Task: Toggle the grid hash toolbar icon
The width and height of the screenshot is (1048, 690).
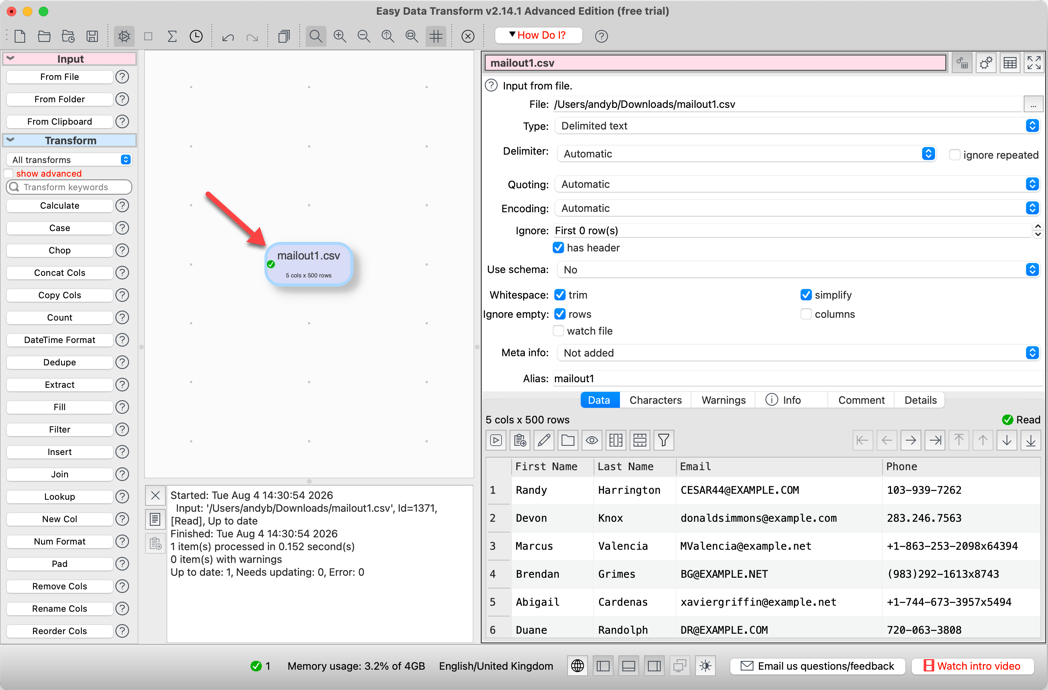Action: coord(436,36)
